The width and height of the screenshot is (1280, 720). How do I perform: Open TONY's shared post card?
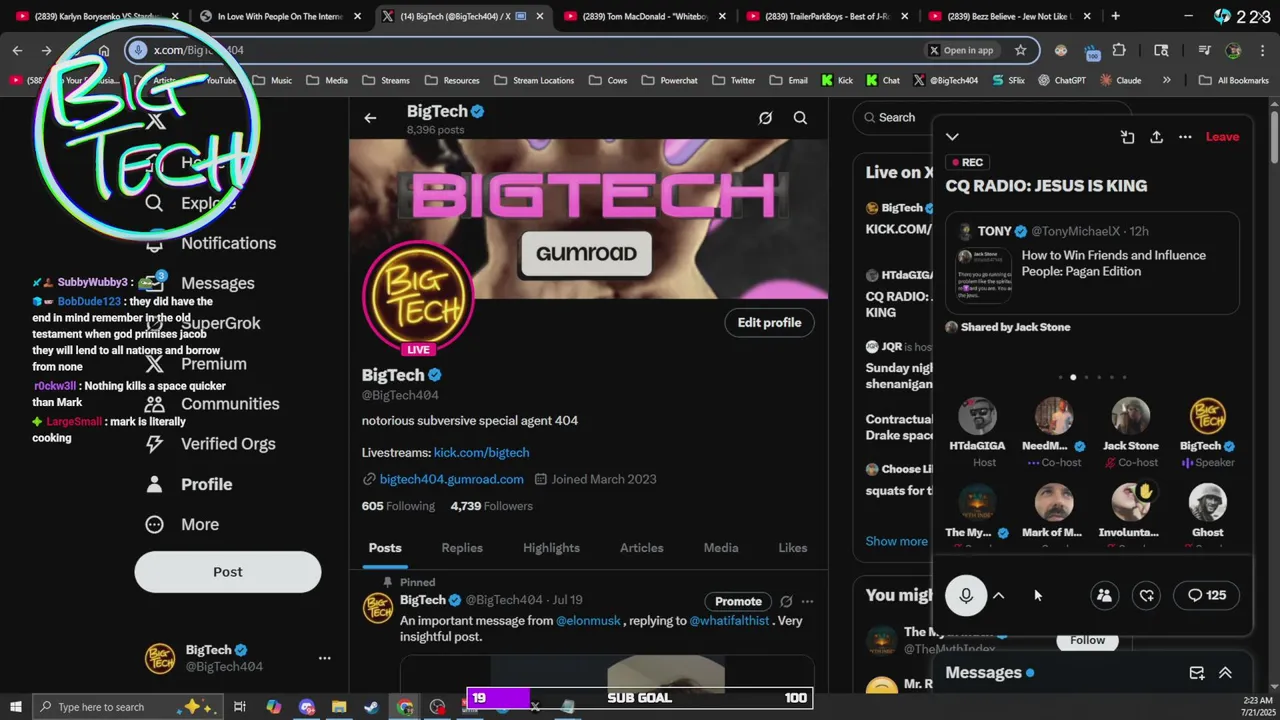[x=1092, y=262]
